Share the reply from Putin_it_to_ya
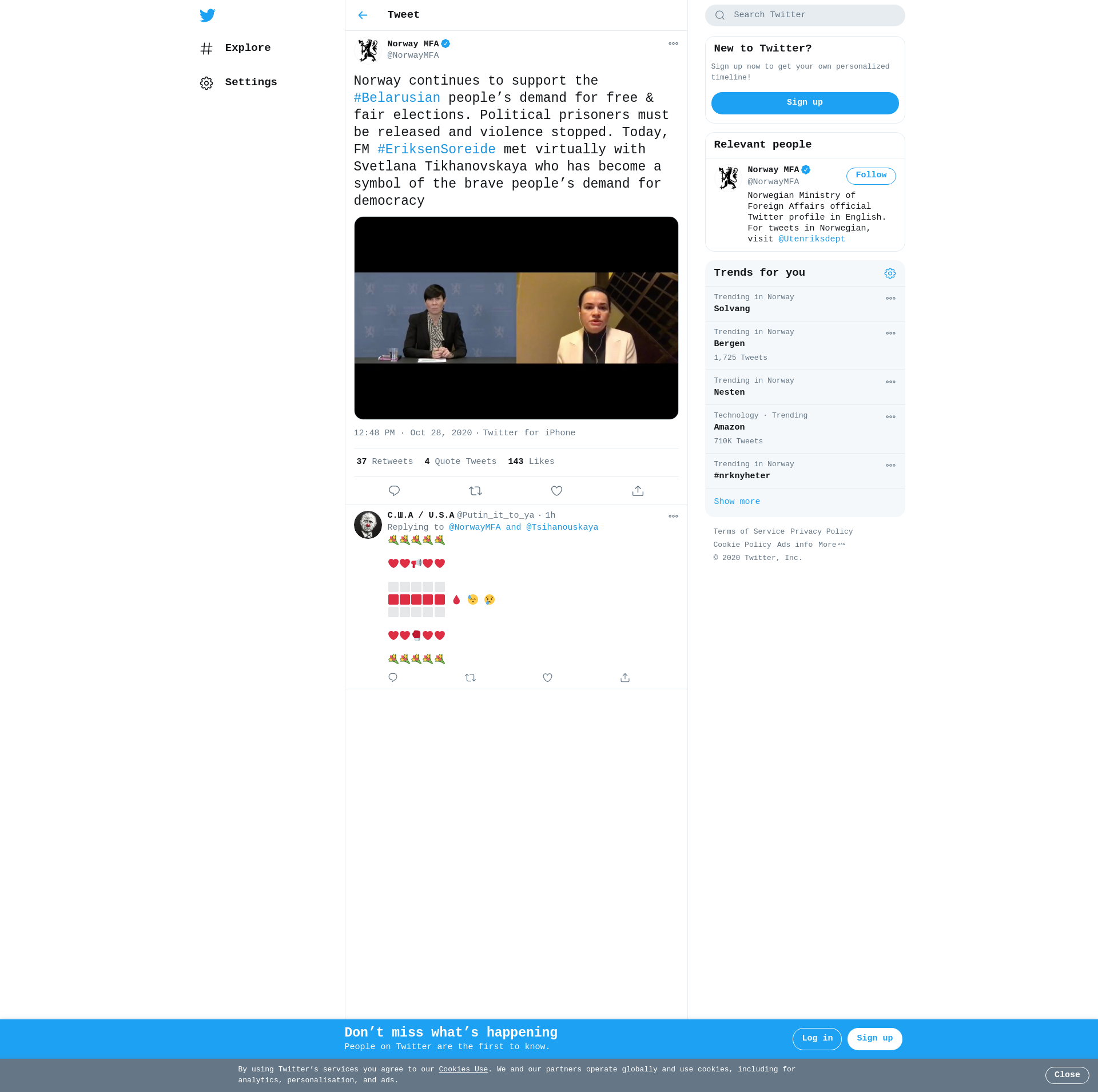This screenshot has width=1098, height=1092. click(625, 678)
